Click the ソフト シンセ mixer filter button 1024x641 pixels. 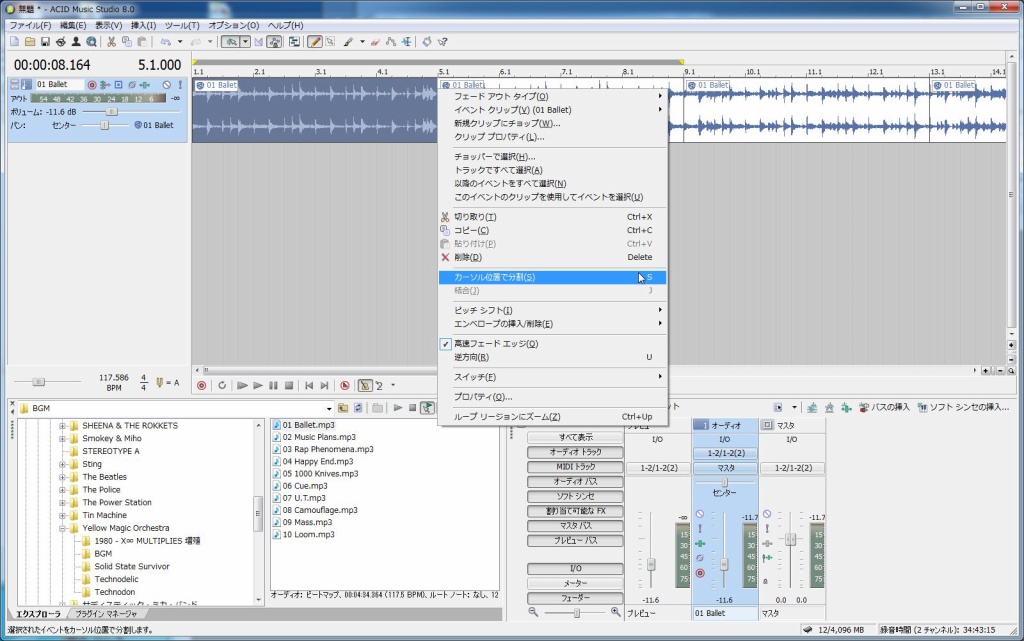[x=575, y=496]
